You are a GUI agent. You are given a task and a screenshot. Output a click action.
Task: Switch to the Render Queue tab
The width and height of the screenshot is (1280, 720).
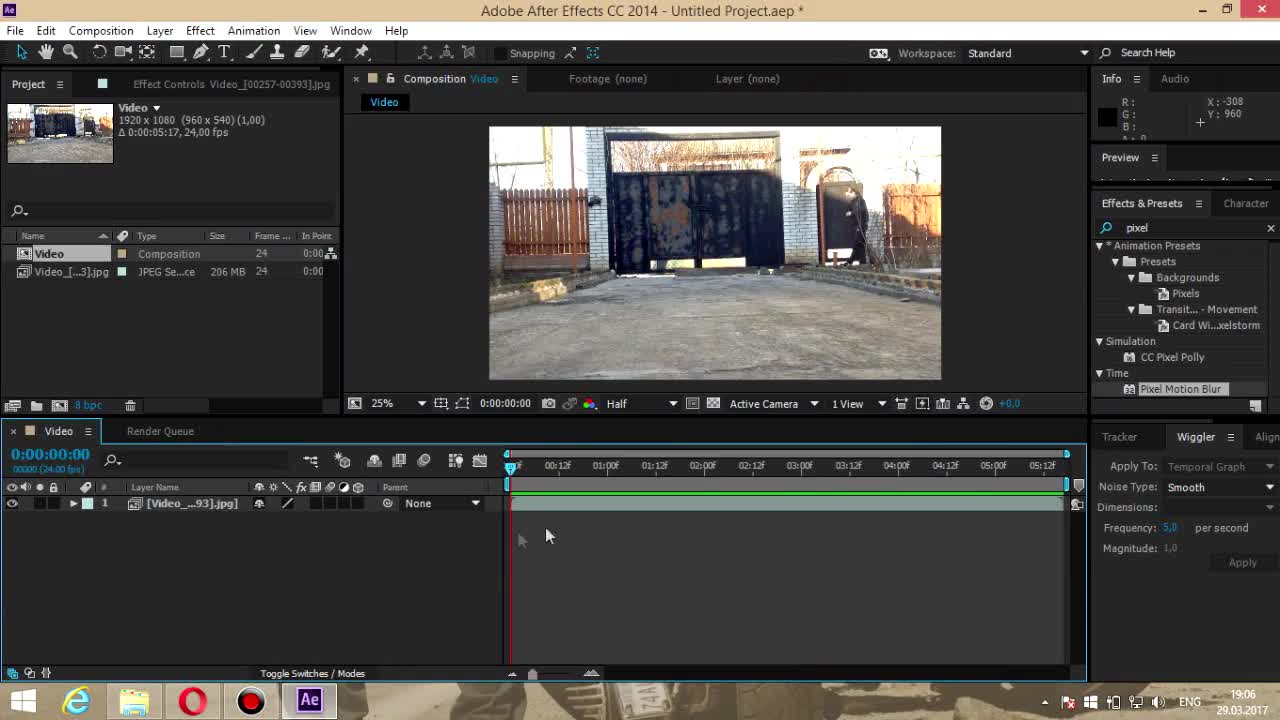160,431
